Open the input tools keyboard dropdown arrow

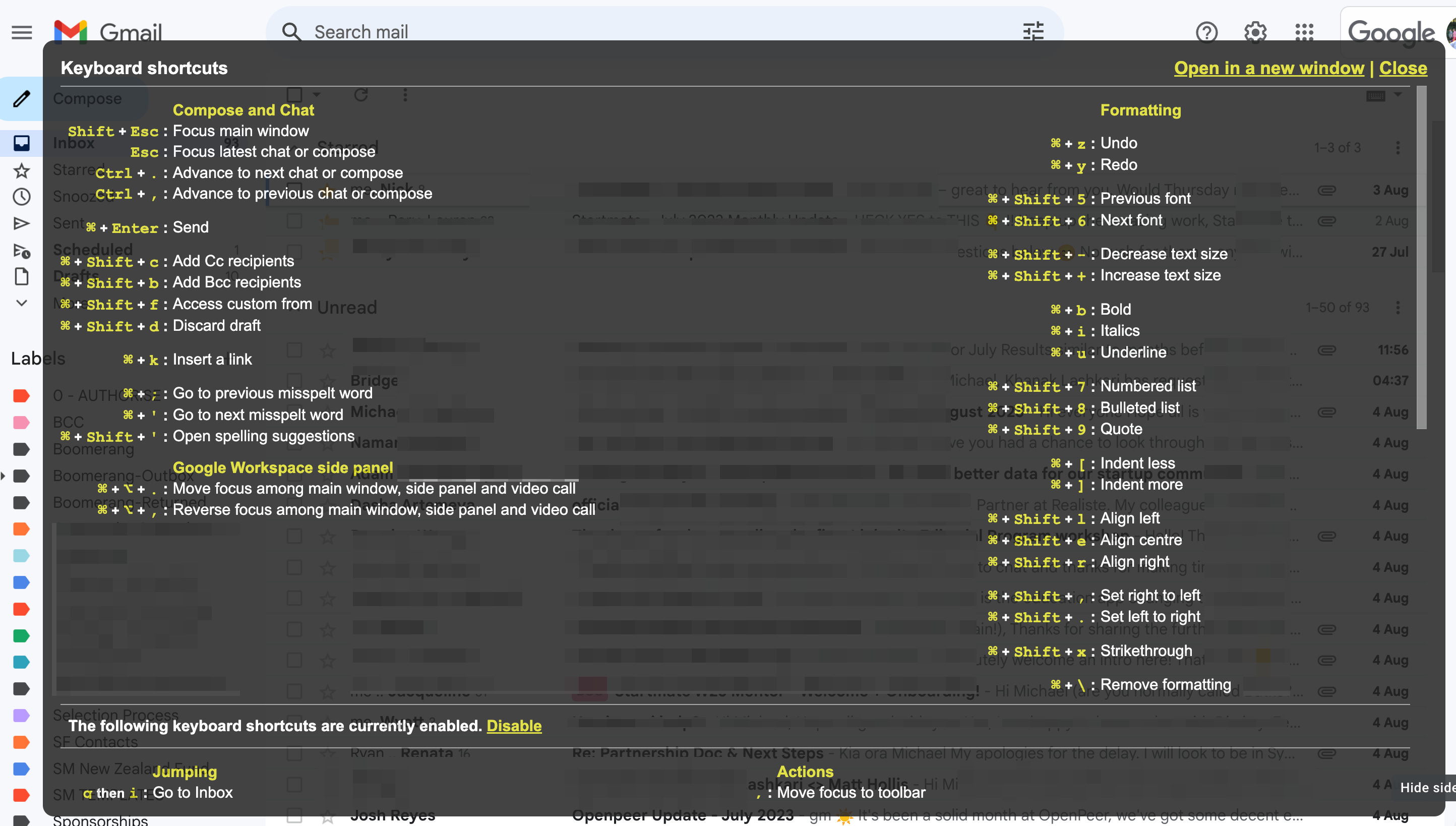(x=1398, y=95)
